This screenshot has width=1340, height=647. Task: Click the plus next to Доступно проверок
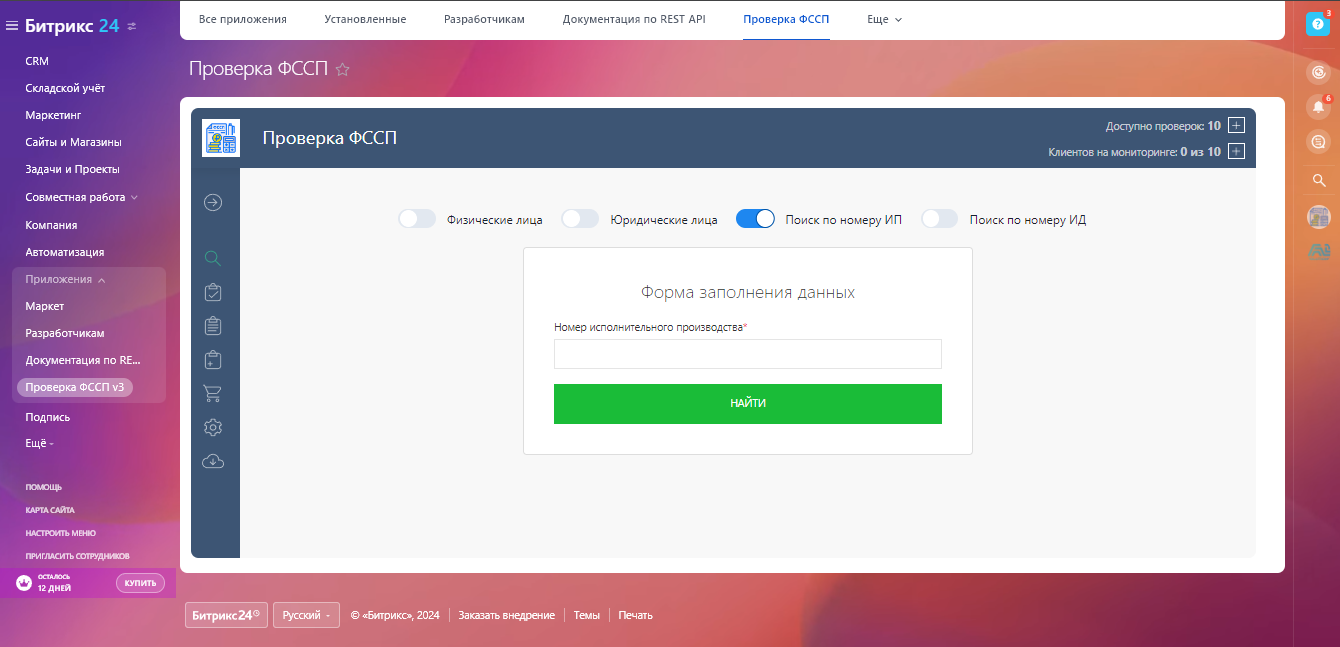[1236, 125]
